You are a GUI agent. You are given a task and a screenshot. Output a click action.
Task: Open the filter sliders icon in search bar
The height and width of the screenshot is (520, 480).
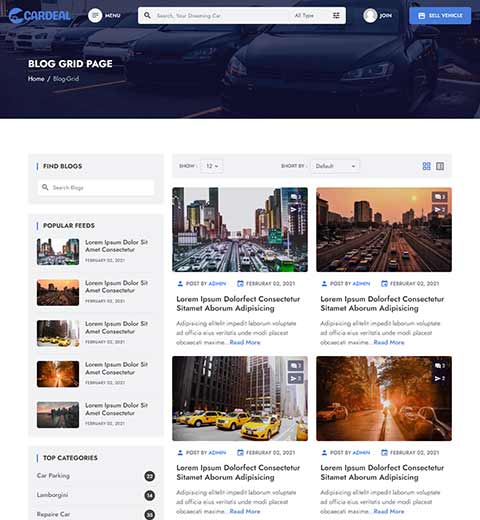pos(336,15)
